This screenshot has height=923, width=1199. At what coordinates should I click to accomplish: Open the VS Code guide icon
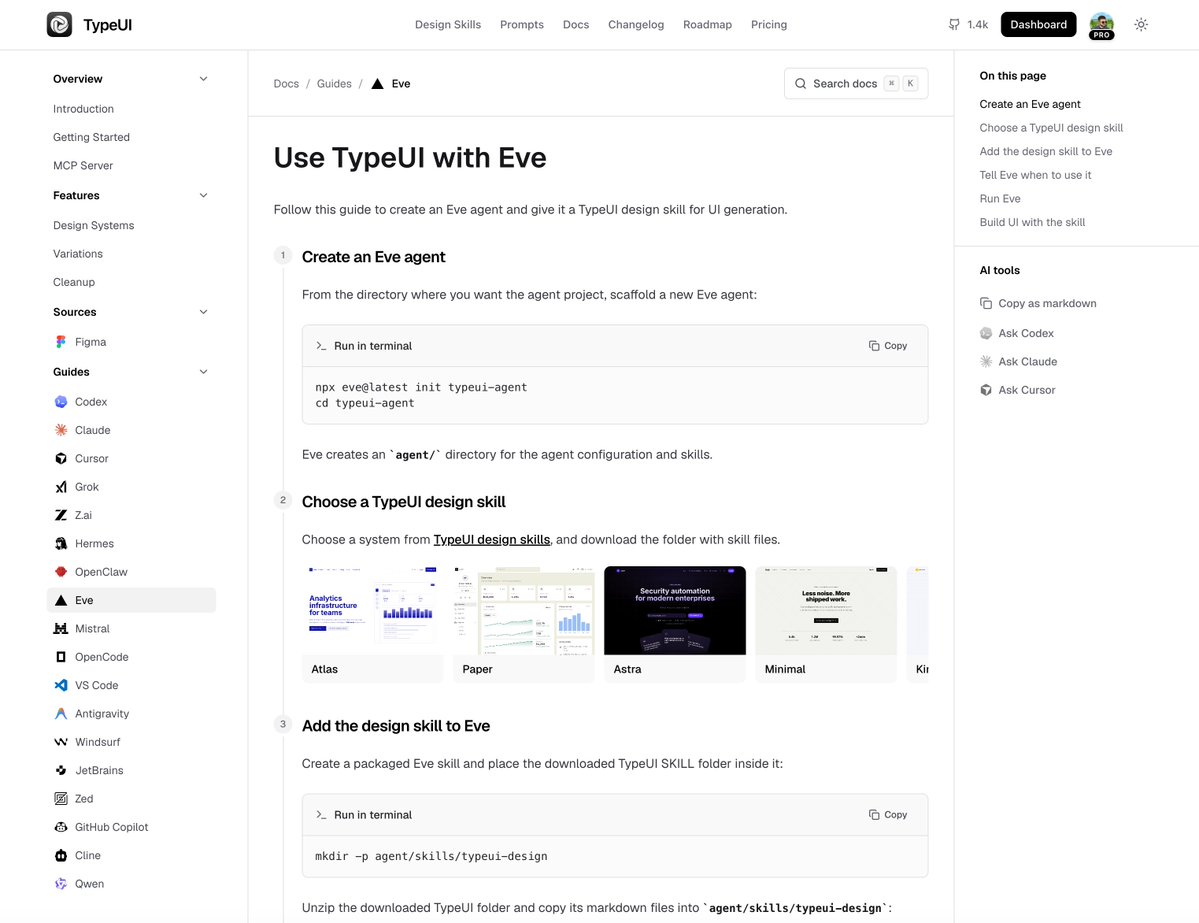(x=61, y=685)
